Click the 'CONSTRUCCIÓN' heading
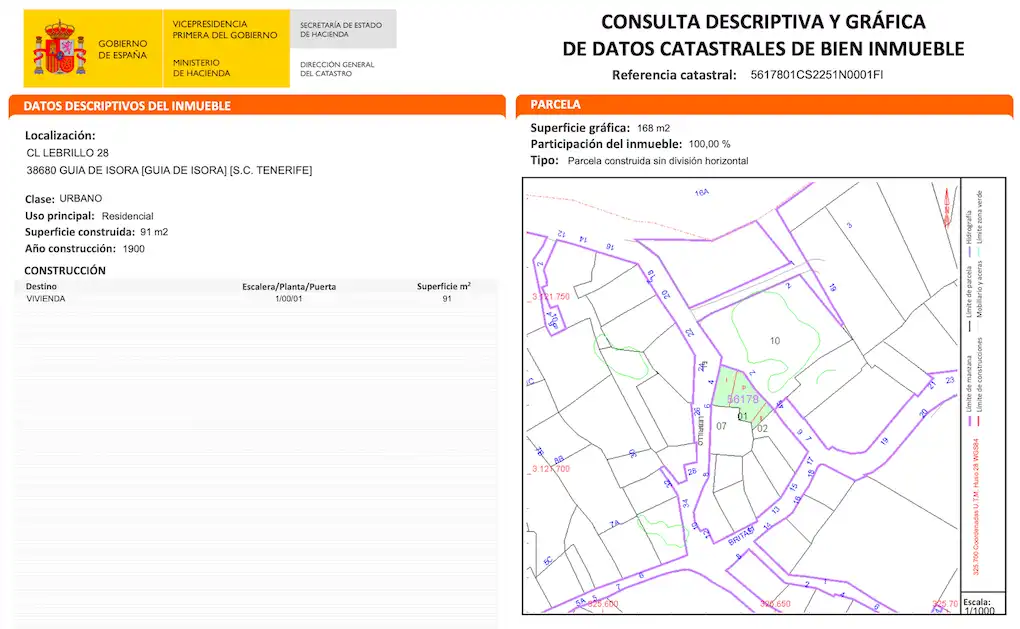Screen dimensions: 1020x629 click(65, 271)
